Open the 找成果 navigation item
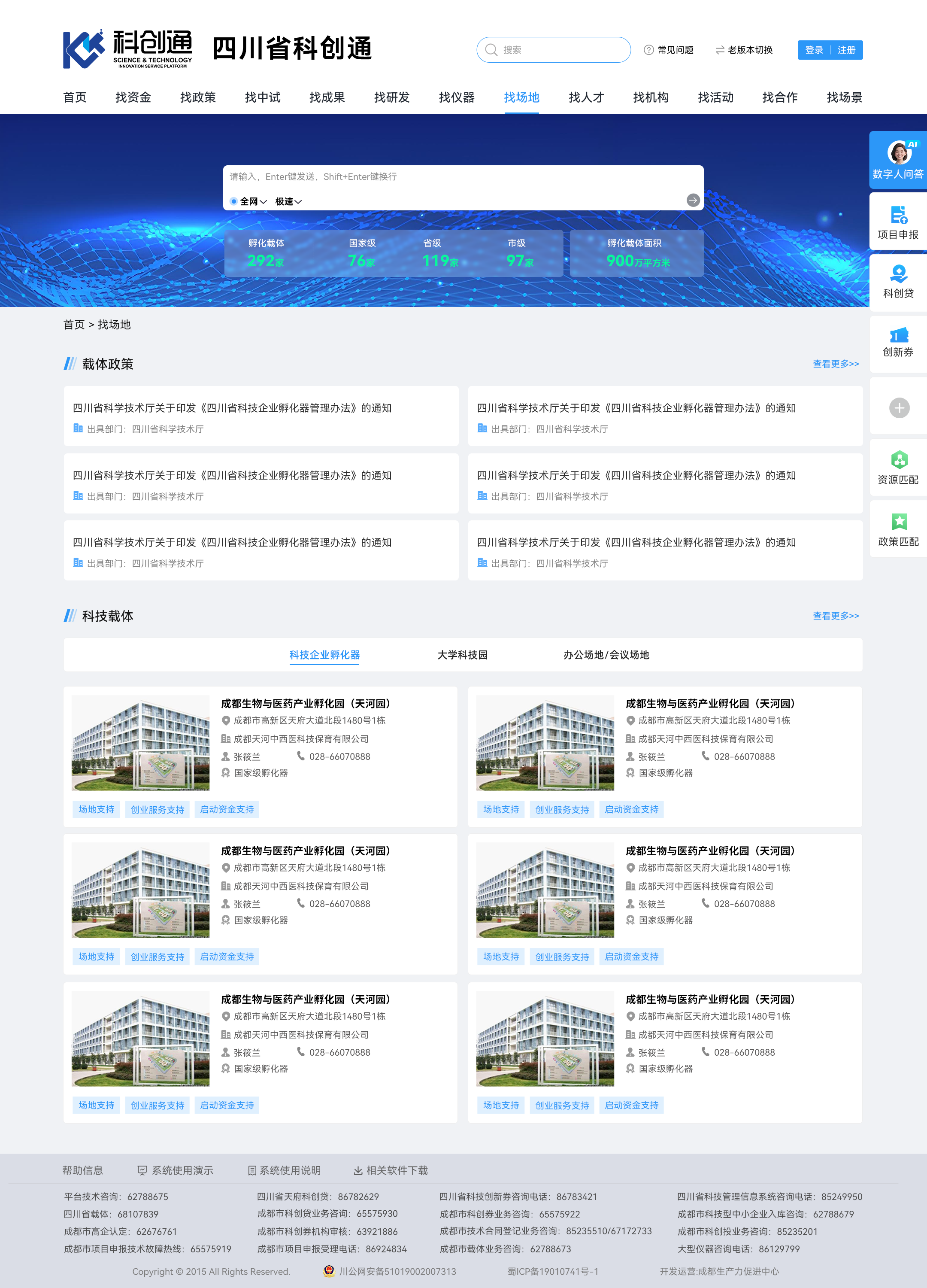927x1288 pixels. [x=327, y=97]
